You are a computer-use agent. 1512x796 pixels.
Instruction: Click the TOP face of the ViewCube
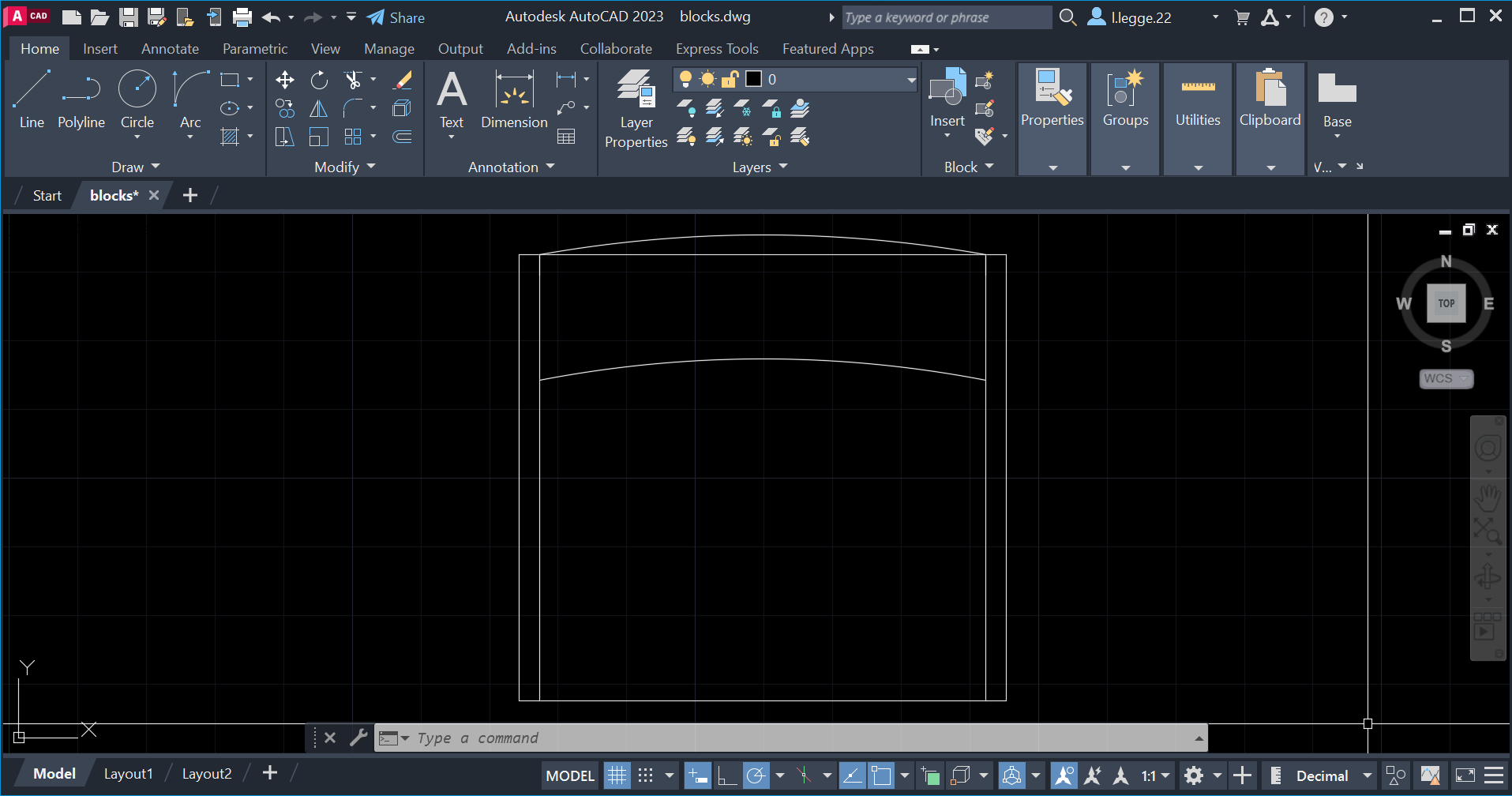[1446, 303]
